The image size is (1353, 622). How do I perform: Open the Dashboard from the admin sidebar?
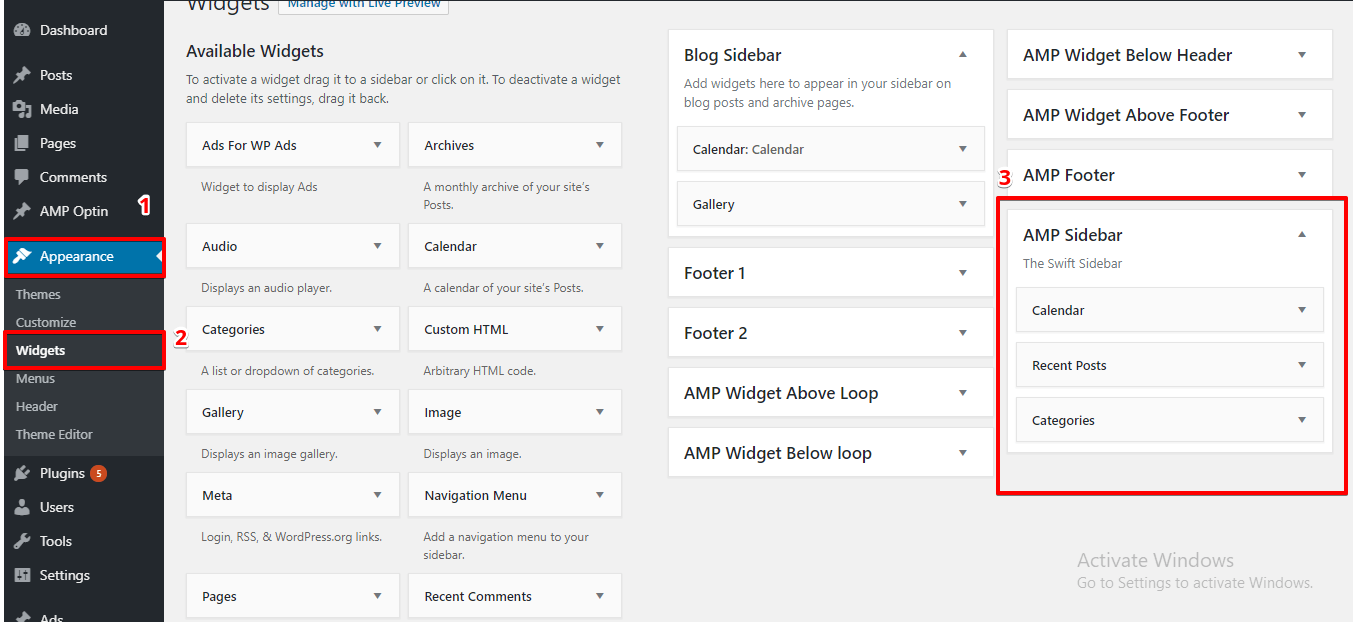[24, 29]
